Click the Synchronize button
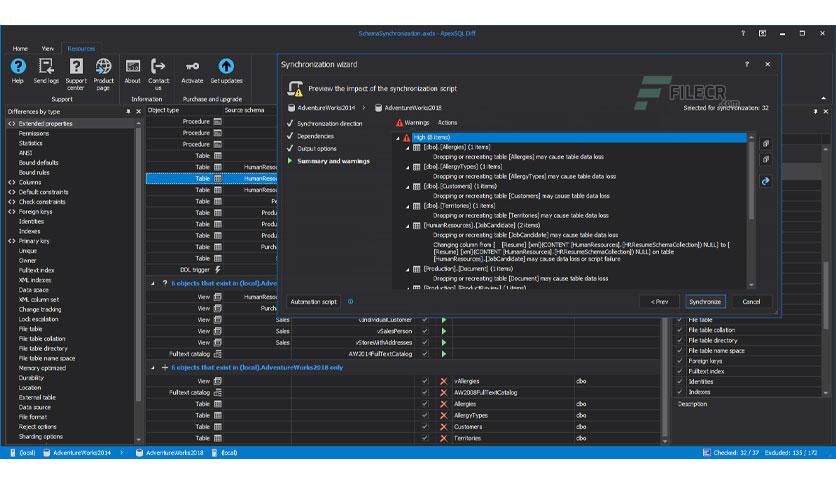The width and height of the screenshot is (836, 484). [x=705, y=302]
